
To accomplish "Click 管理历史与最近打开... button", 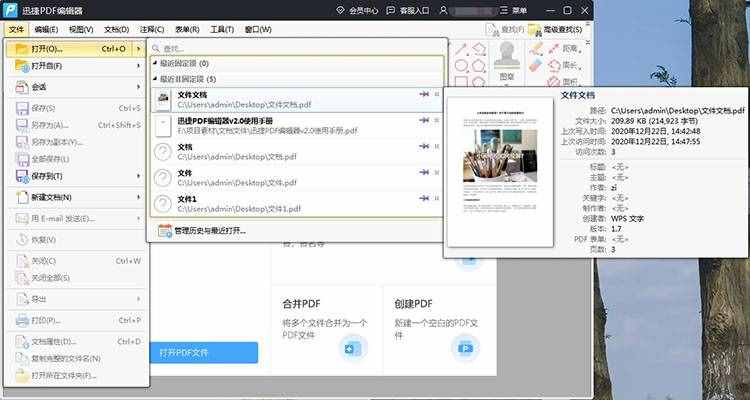I will pyautogui.click(x=202, y=231).
